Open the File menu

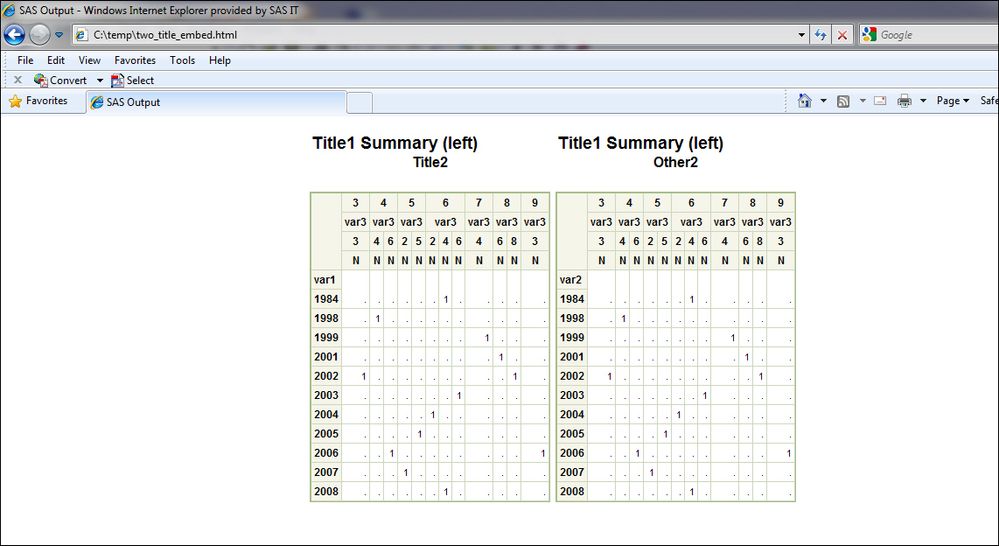[25, 60]
